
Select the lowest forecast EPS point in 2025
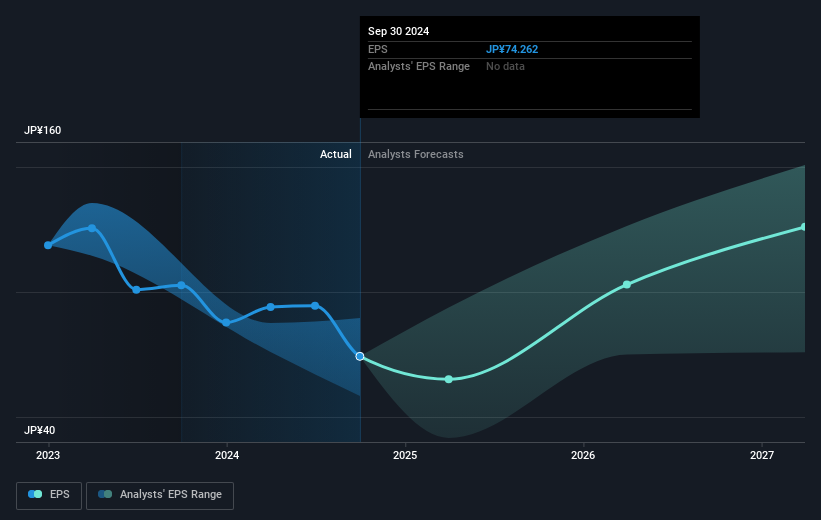(448, 379)
